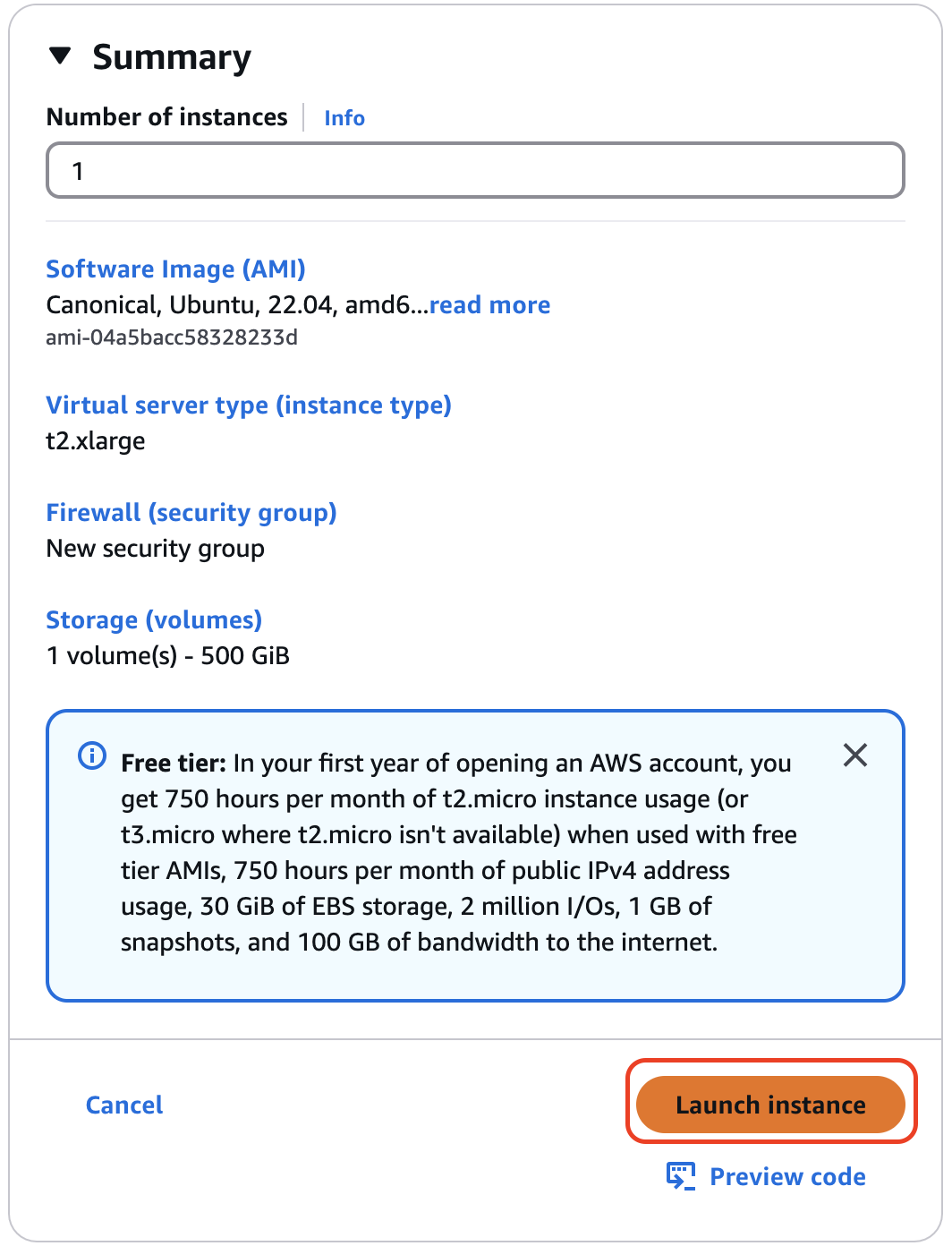
Task: Dismiss the Free tier notice with X
Action: click(855, 755)
